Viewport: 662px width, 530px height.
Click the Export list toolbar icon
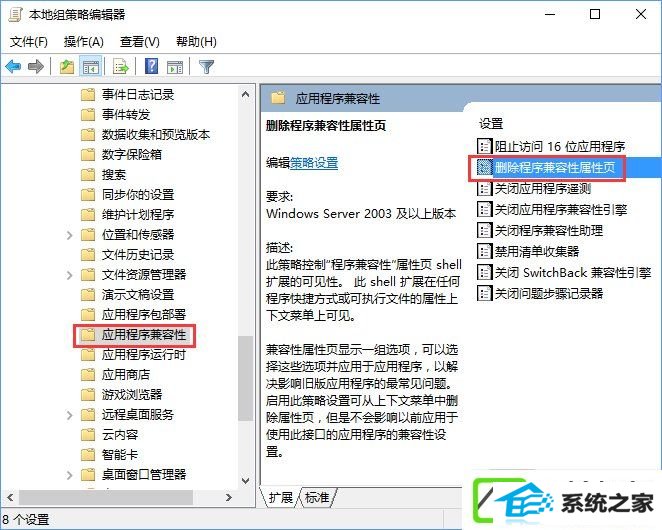(x=121, y=66)
